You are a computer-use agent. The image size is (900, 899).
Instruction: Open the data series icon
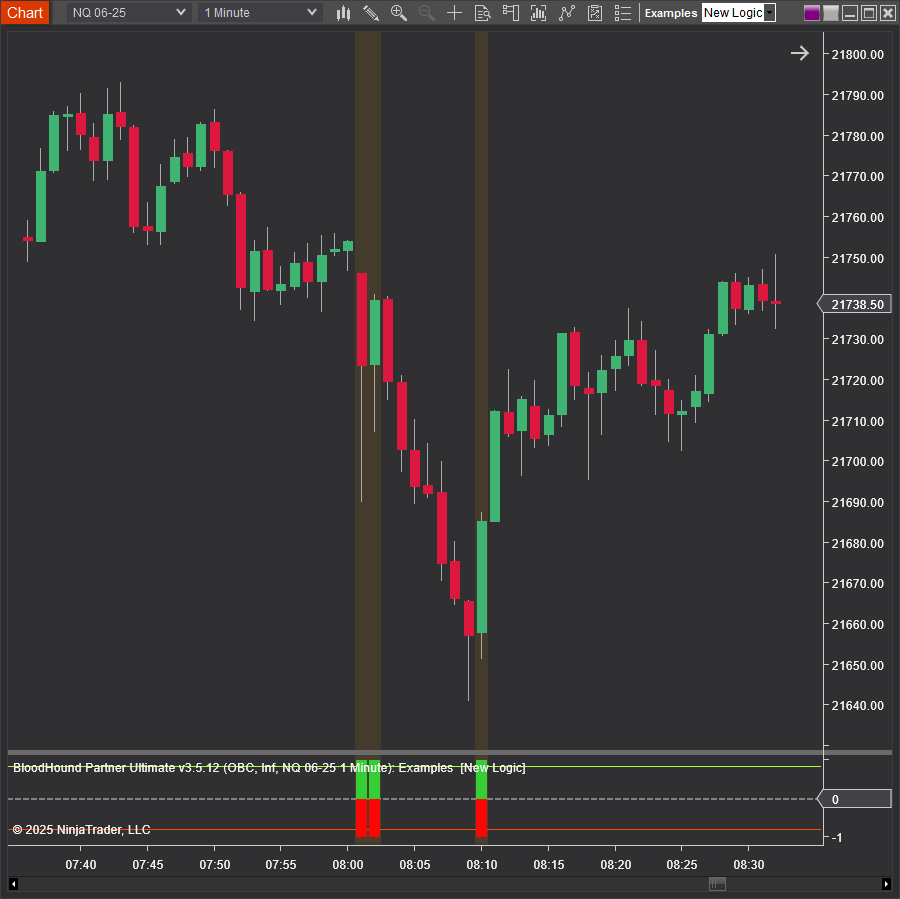pyautogui.click(x=538, y=13)
